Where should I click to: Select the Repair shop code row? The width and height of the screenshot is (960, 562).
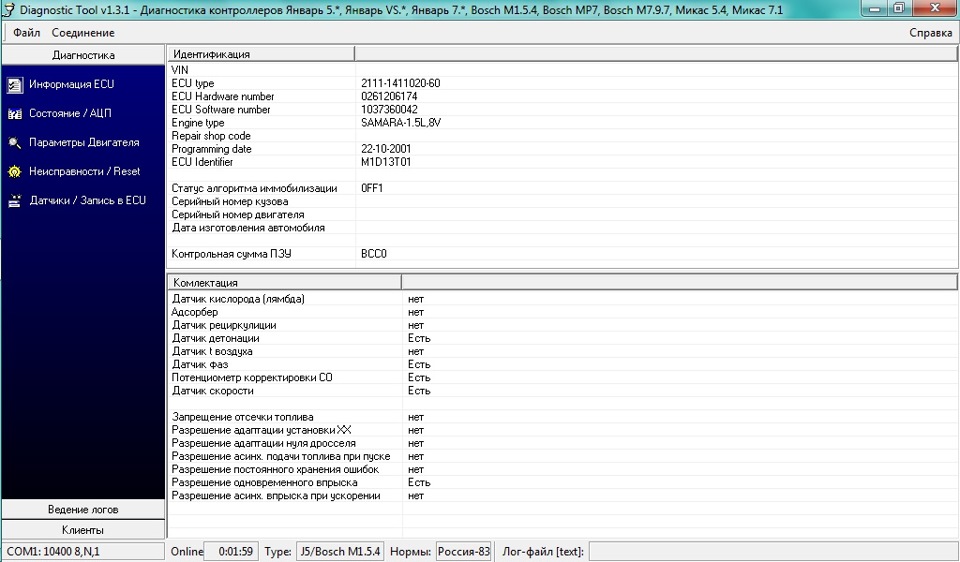click(562, 136)
